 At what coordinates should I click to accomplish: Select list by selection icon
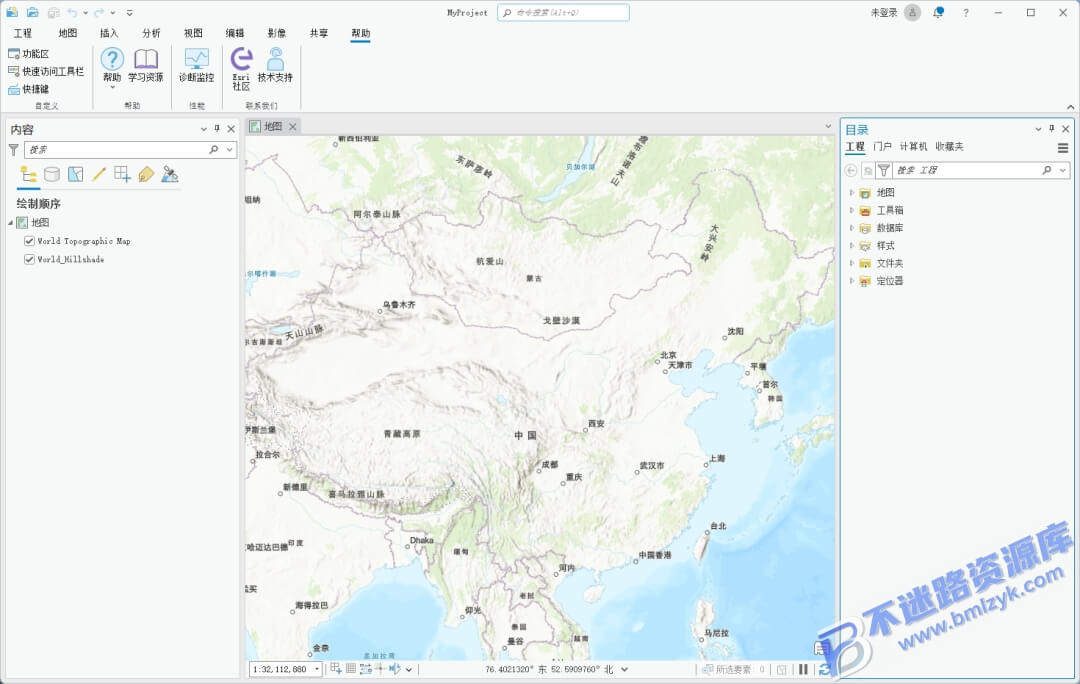[x=75, y=174]
